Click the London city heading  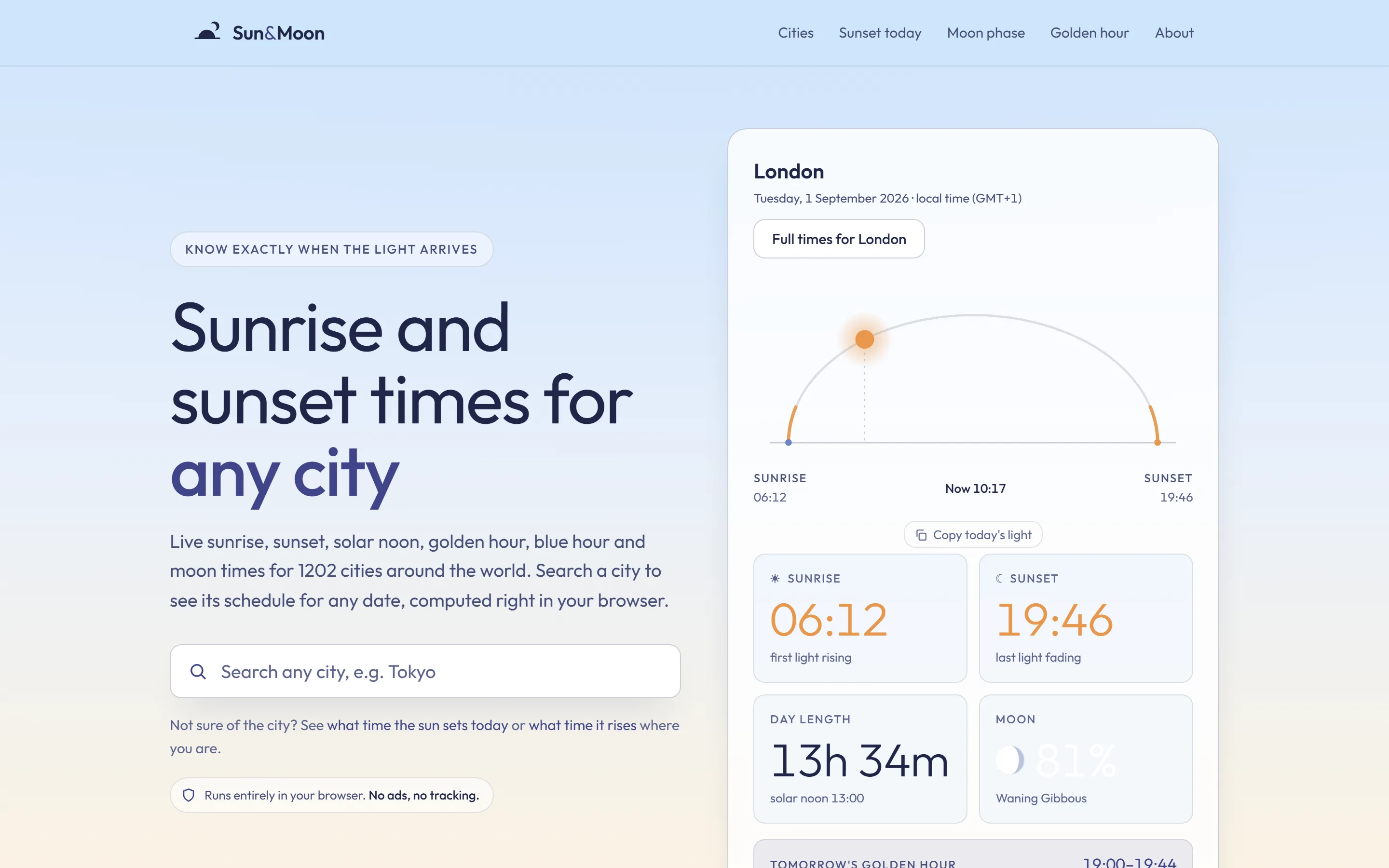point(789,172)
